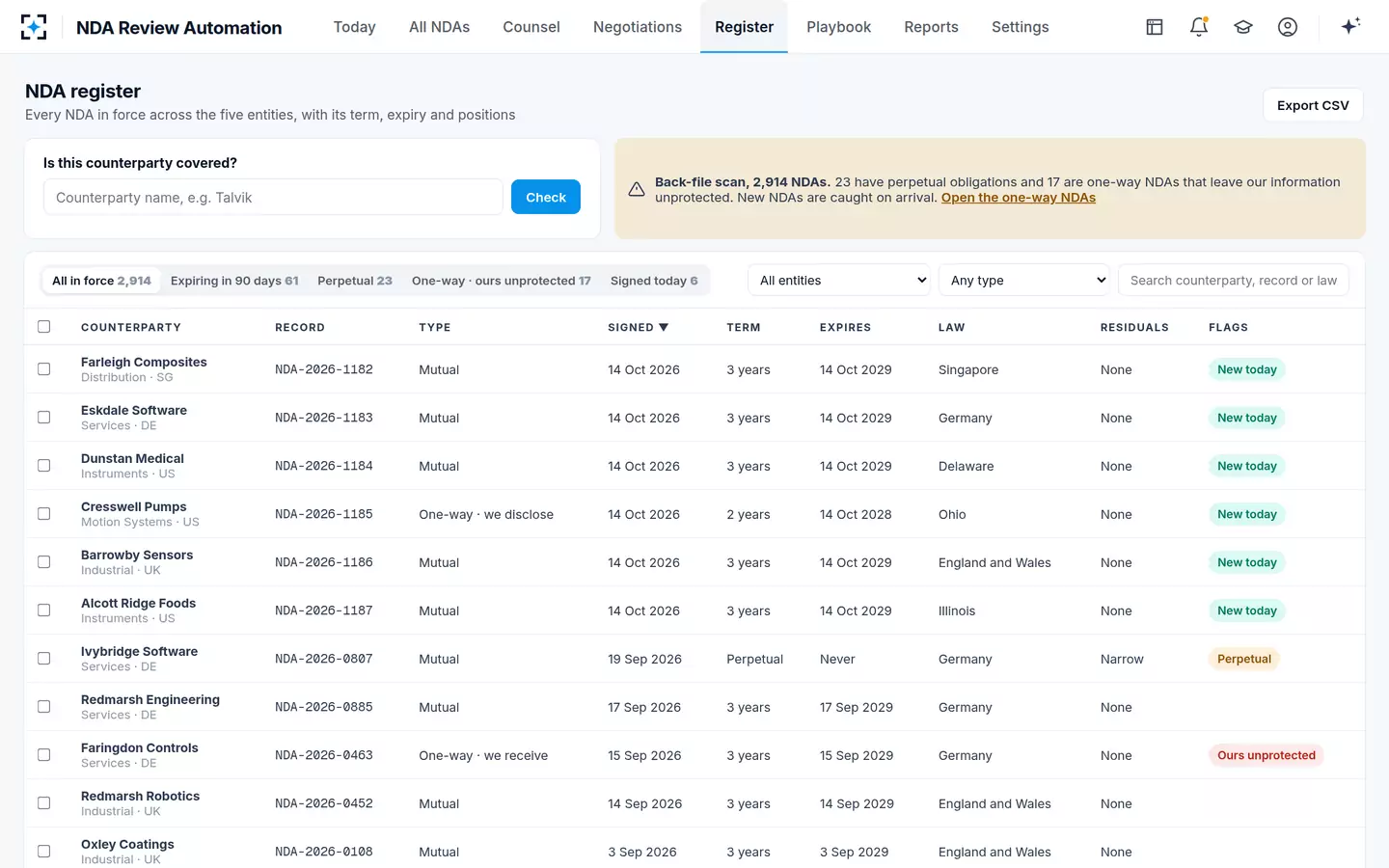This screenshot has height=868, width=1389.
Task: Open the graduation cap learning icon
Action: pos(1243,27)
